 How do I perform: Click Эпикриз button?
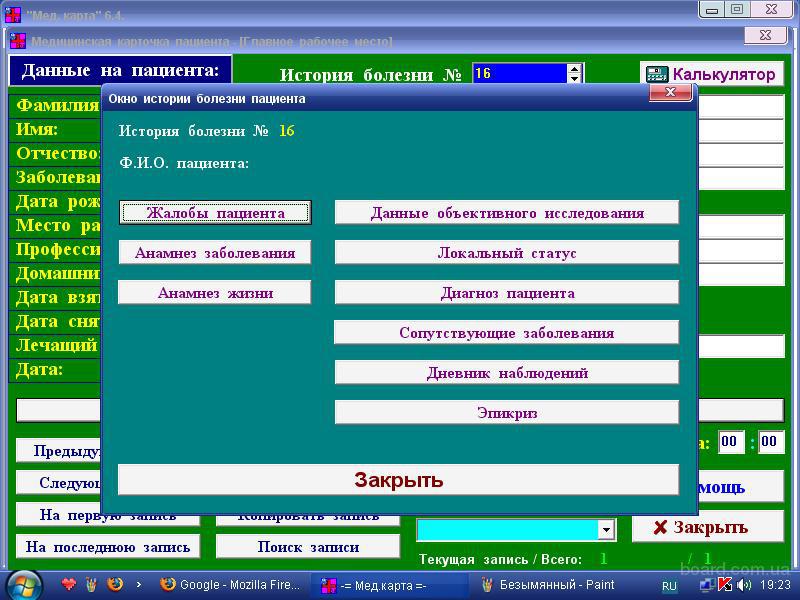[507, 412]
